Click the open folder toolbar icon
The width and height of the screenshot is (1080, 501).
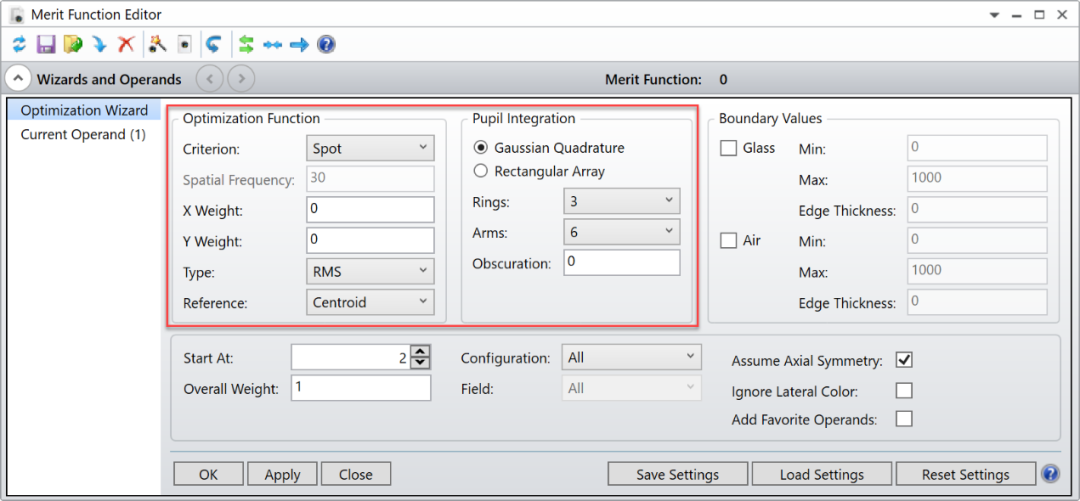click(x=72, y=45)
